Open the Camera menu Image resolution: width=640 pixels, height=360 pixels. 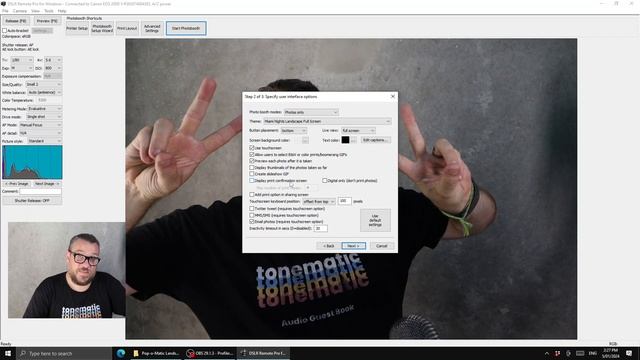click(20, 11)
